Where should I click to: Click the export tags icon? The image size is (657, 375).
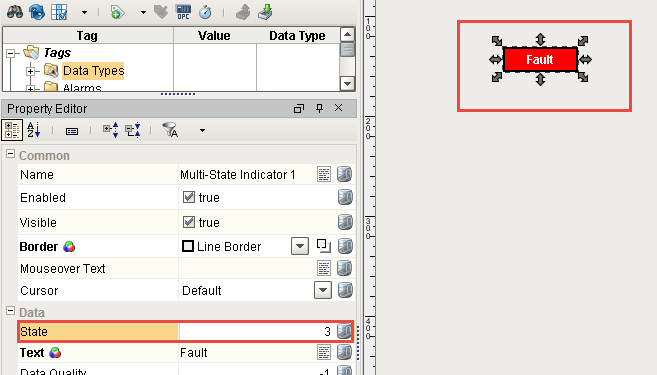pyautogui.click(x=243, y=12)
